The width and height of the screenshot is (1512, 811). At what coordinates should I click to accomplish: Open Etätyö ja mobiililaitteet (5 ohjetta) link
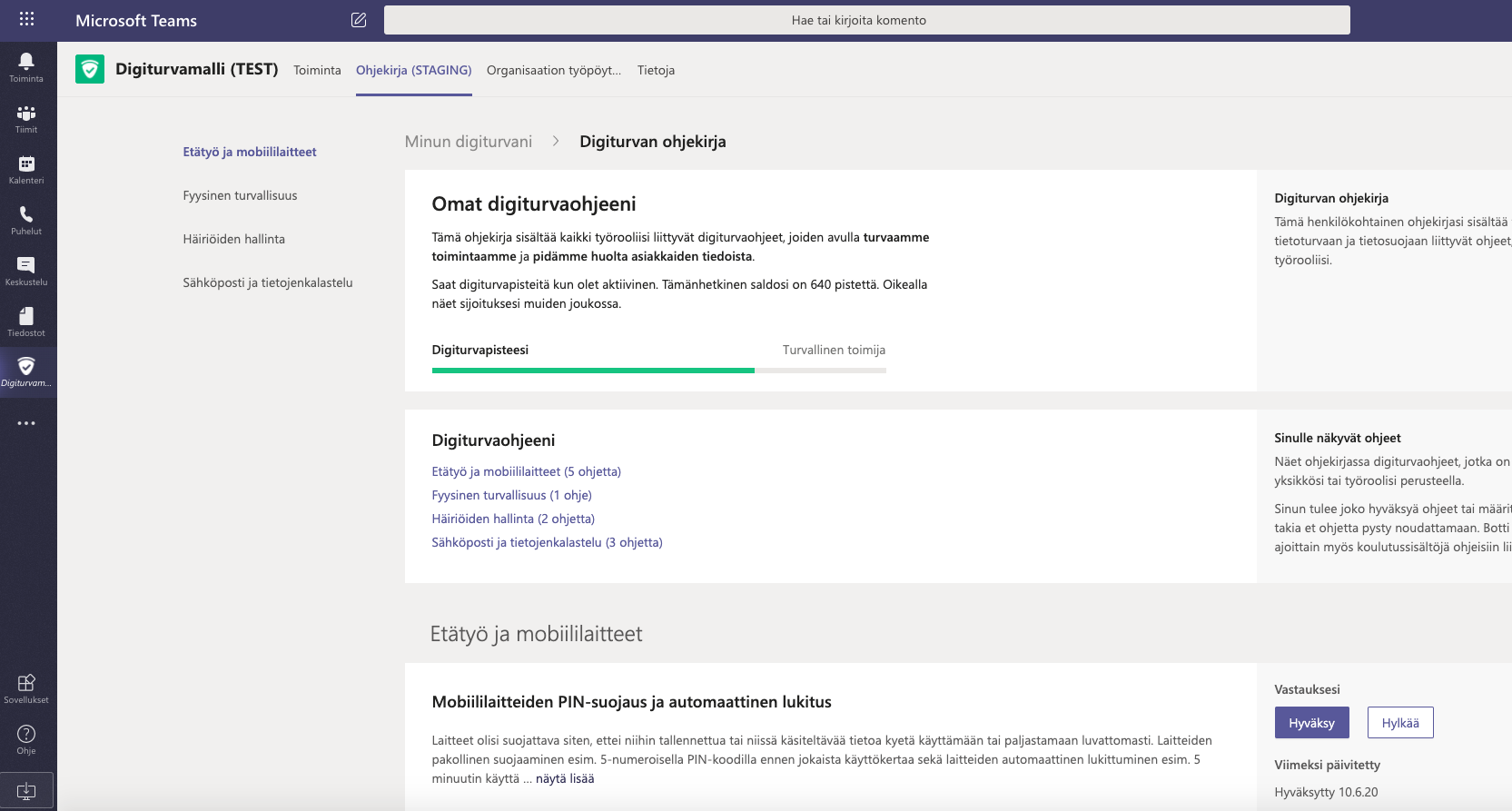click(x=527, y=471)
